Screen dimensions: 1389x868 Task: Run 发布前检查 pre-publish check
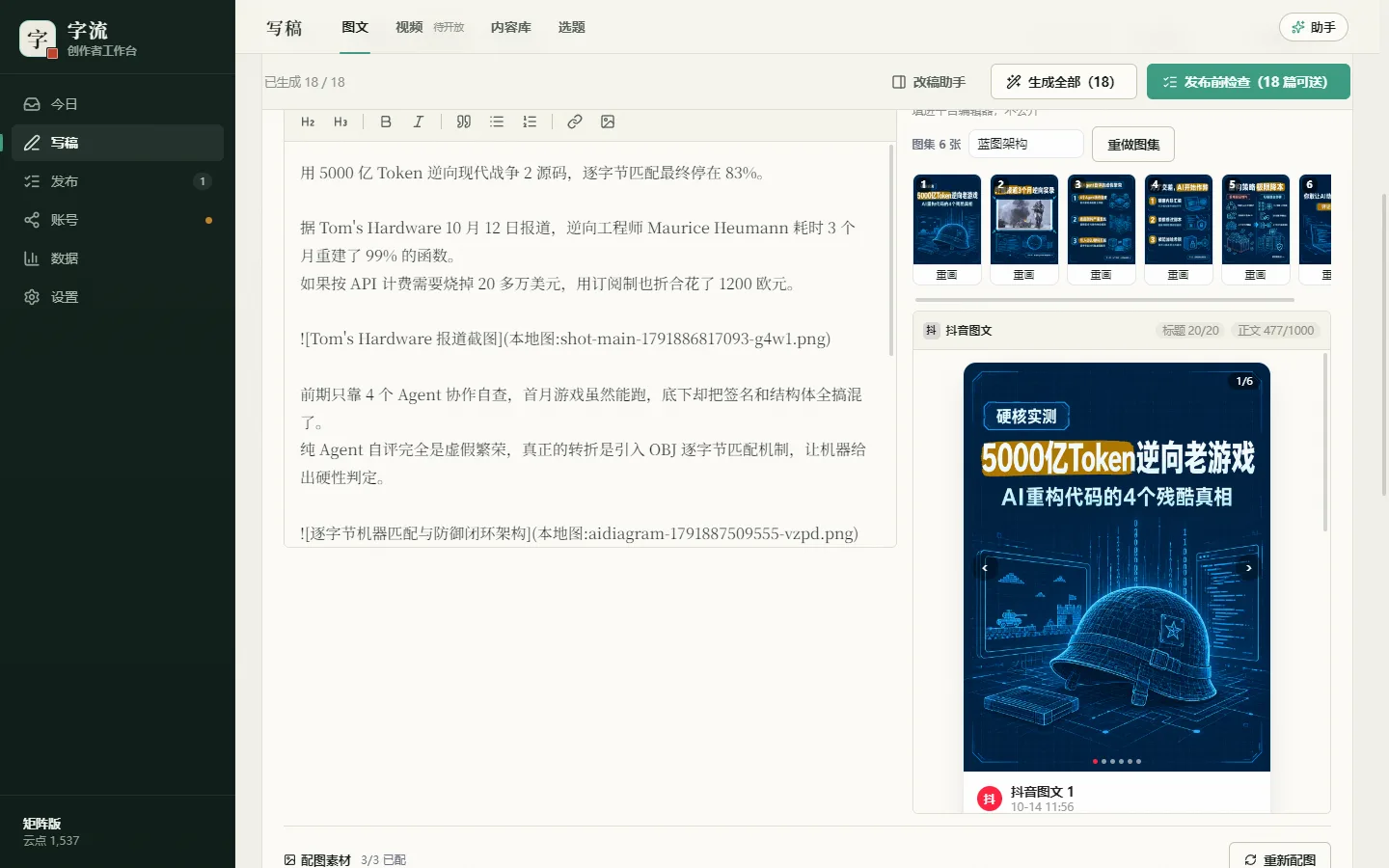(x=1248, y=82)
